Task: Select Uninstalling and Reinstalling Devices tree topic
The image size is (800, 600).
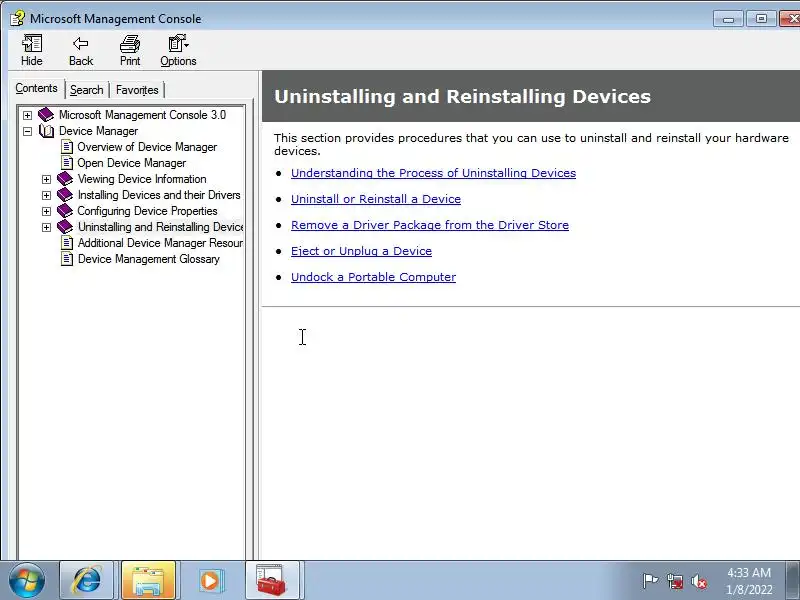Action: tap(160, 227)
